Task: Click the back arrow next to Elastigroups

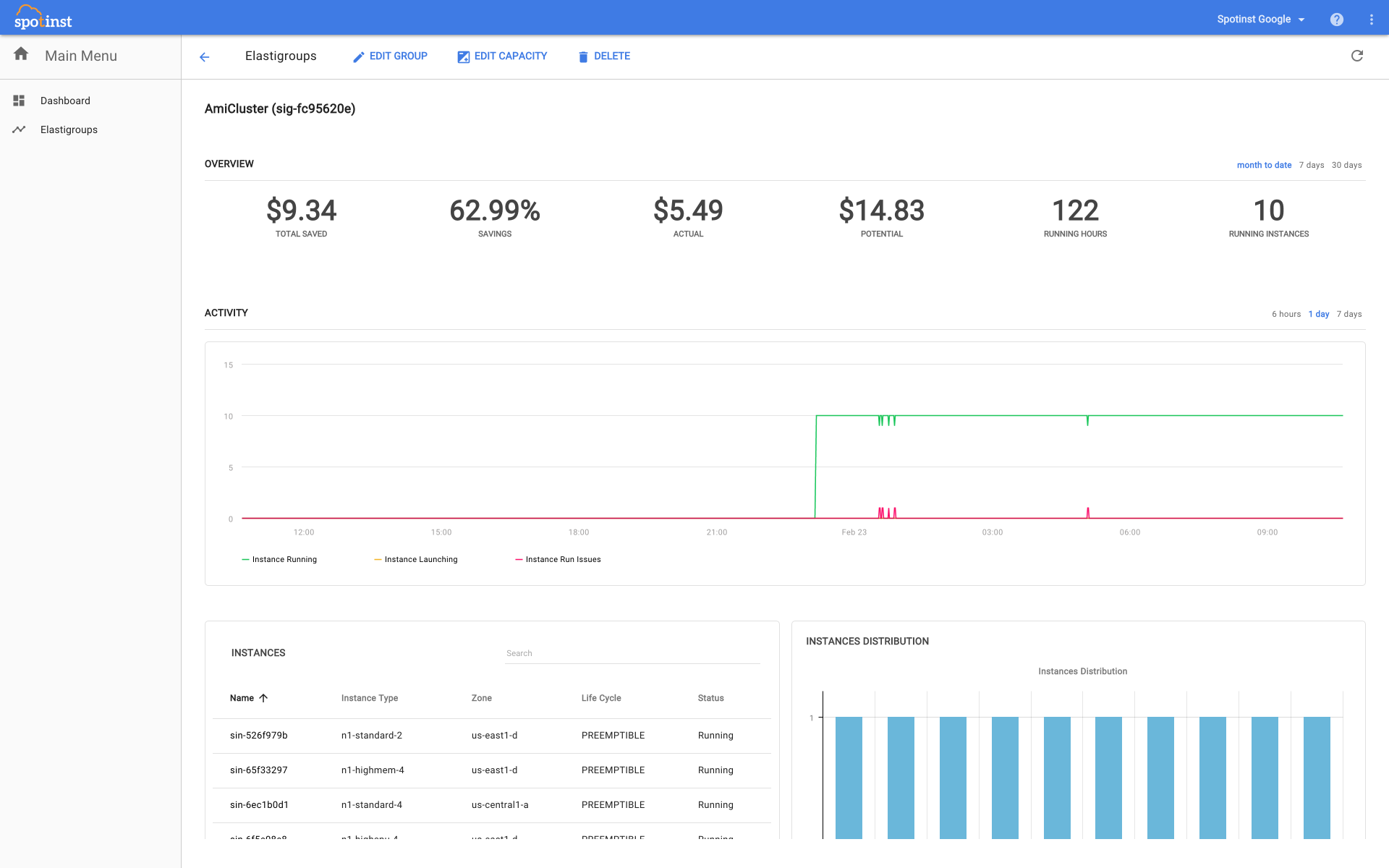Action: (x=205, y=57)
